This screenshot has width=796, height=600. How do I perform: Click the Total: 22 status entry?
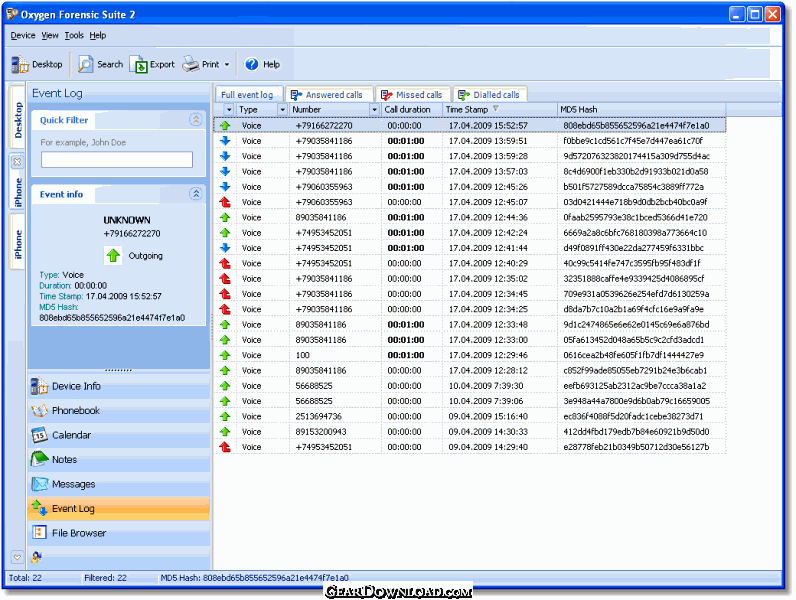pyautogui.click(x=25, y=578)
